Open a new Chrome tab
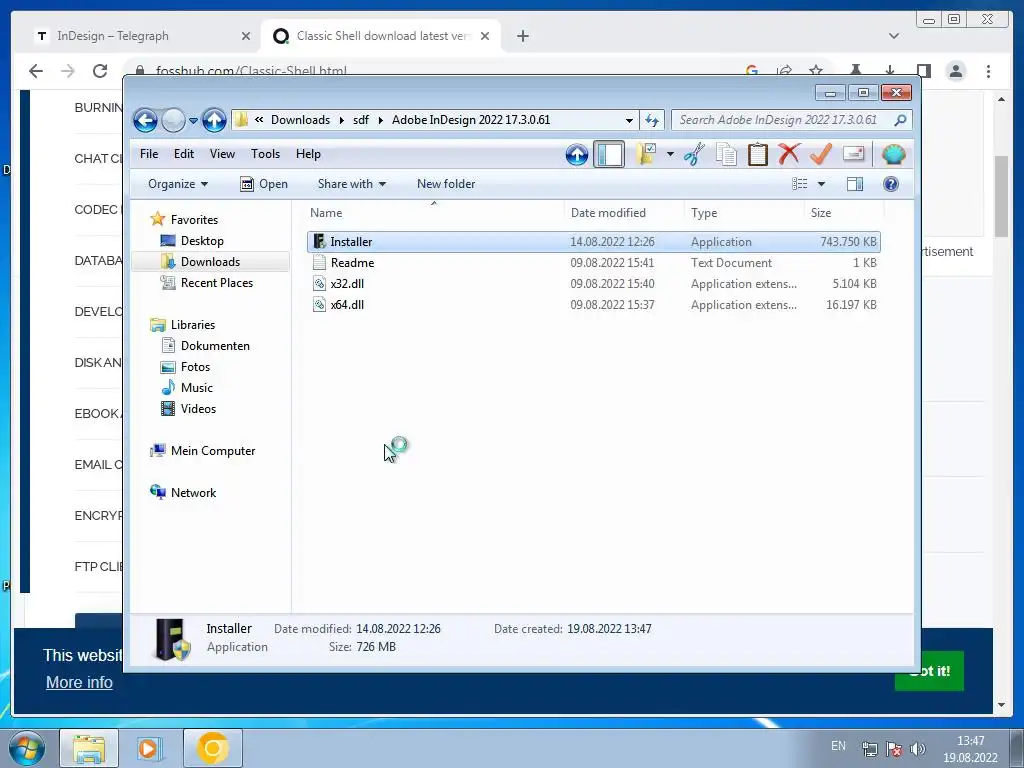This screenshot has height=768, width=1024. (x=522, y=36)
